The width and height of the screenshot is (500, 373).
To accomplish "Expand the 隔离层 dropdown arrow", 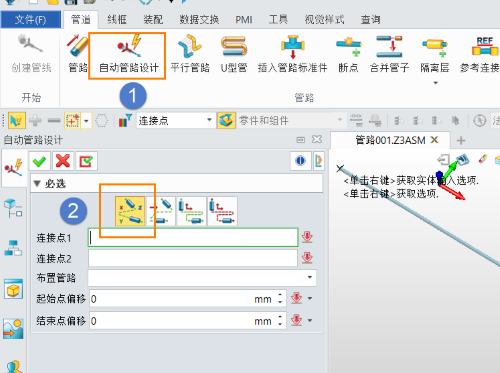I will tap(435, 83).
